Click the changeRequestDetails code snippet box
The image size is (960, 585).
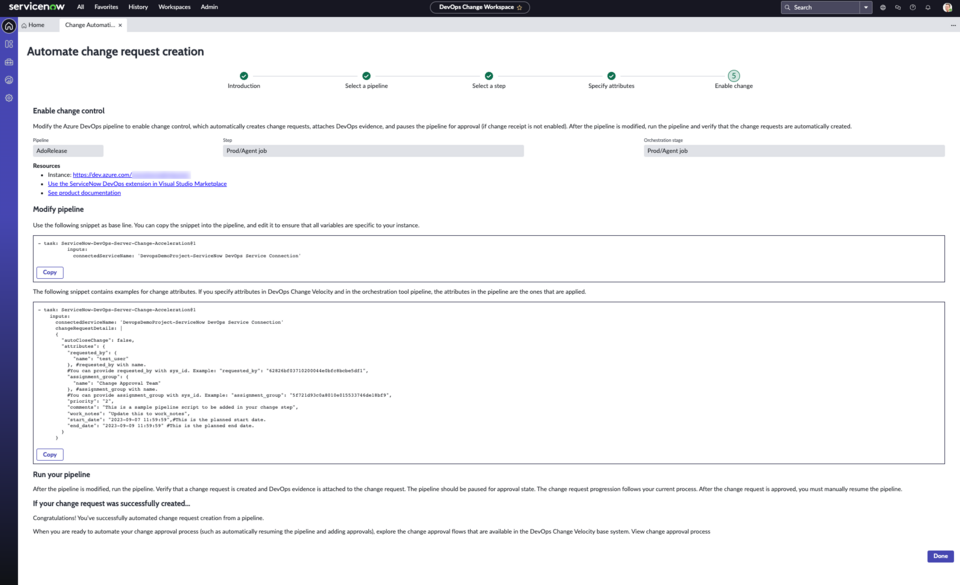pyautogui.click(x=489, y=382)
